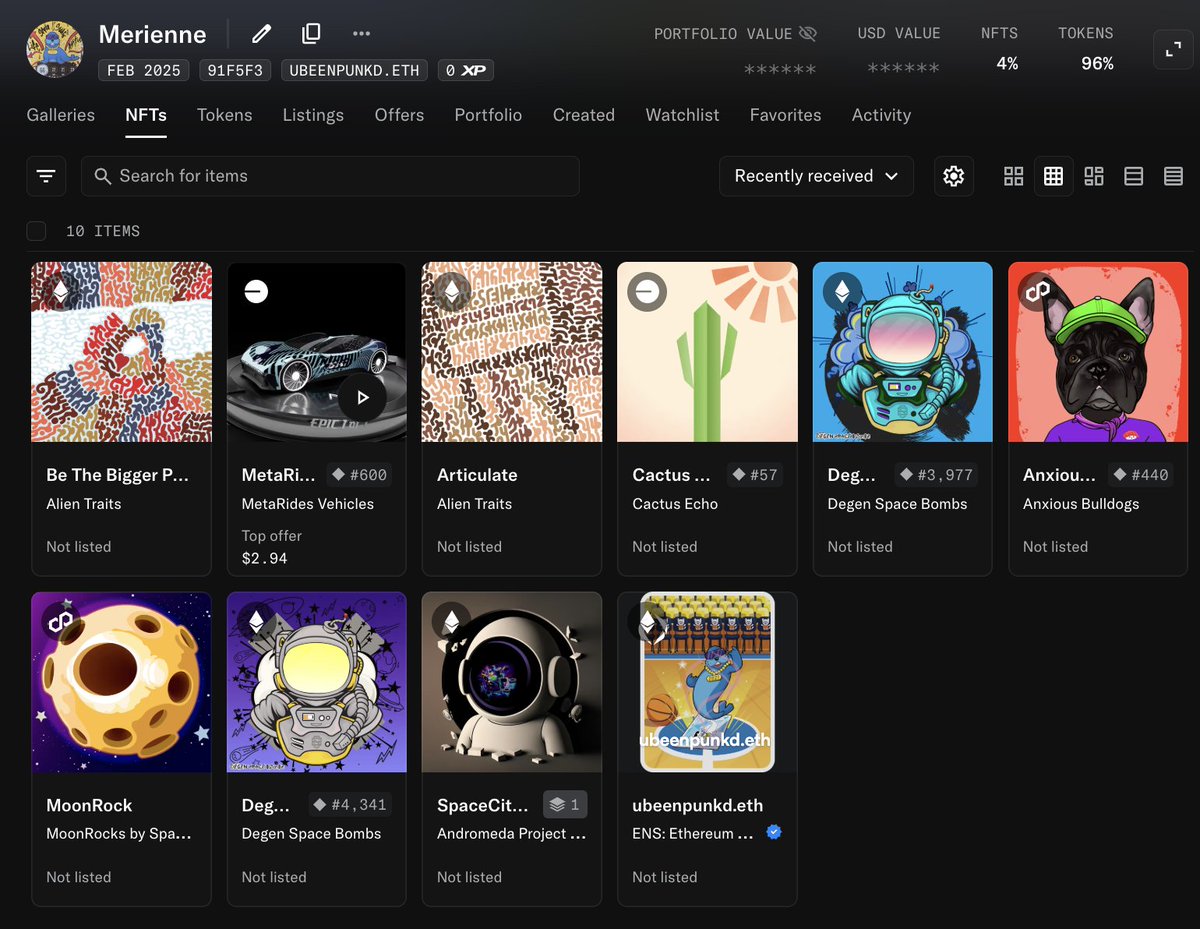This screenshot has height=929, width=1200.
Task: Click token number #440 label
Action: pyautogui.click(x=1140, y=475)
